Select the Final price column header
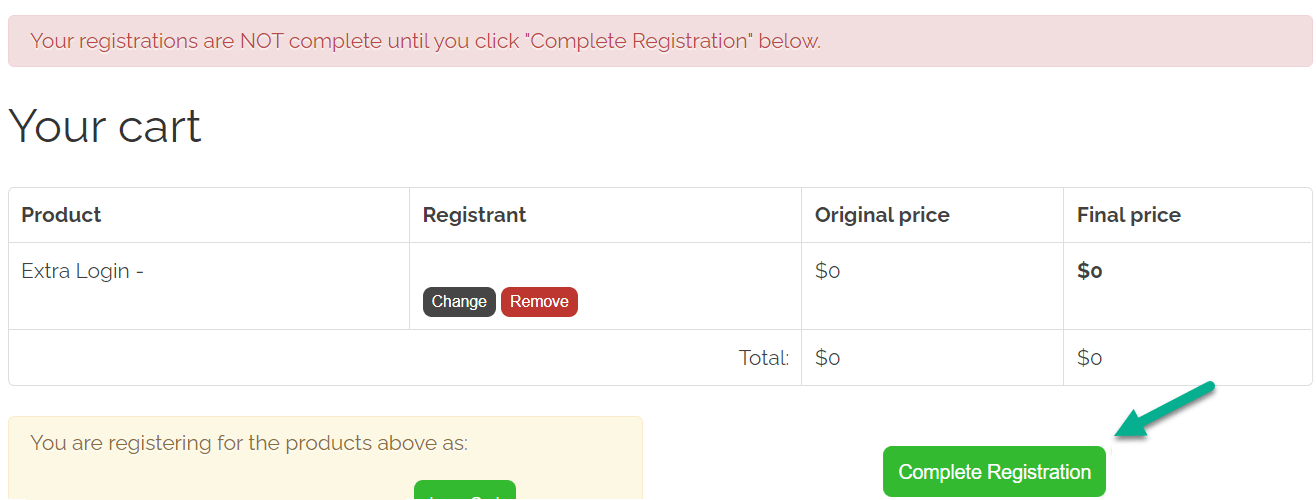 (1128, 215)
